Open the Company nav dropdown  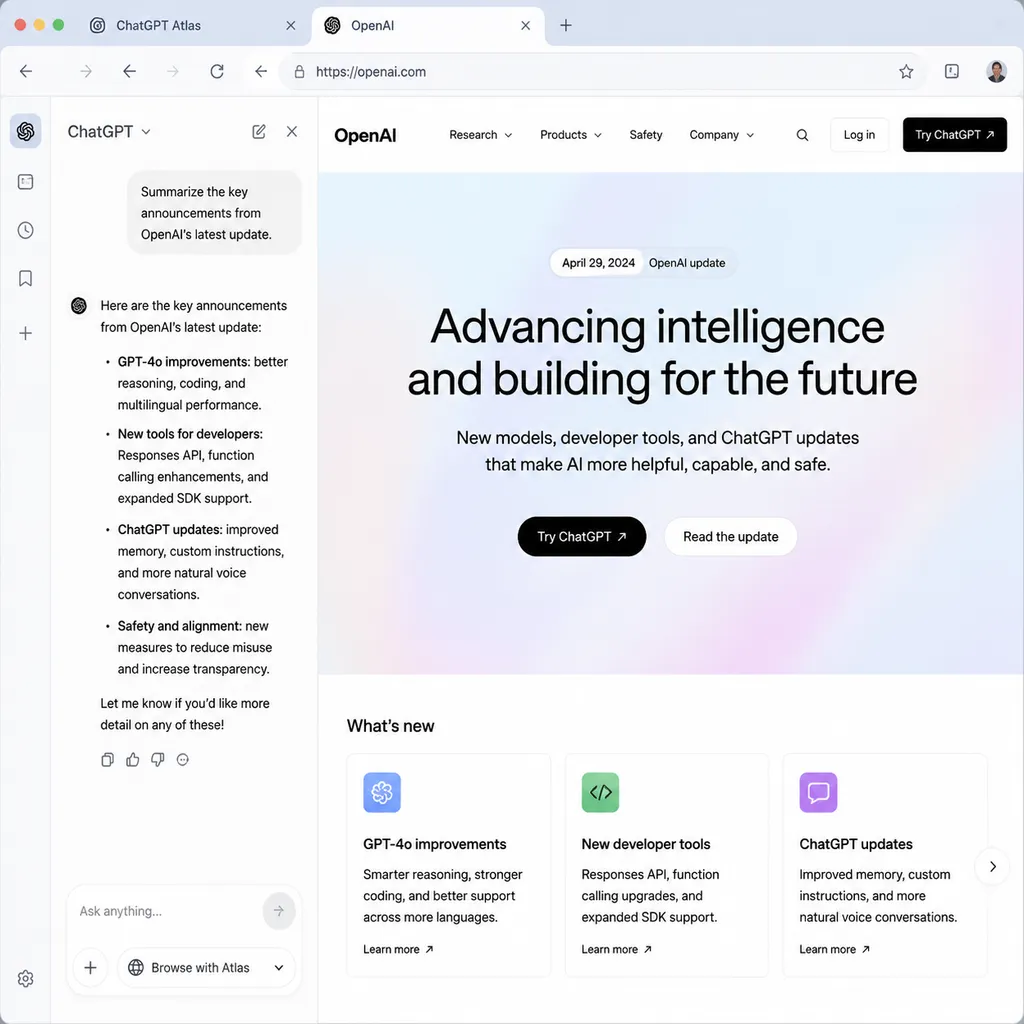point(722,135)
